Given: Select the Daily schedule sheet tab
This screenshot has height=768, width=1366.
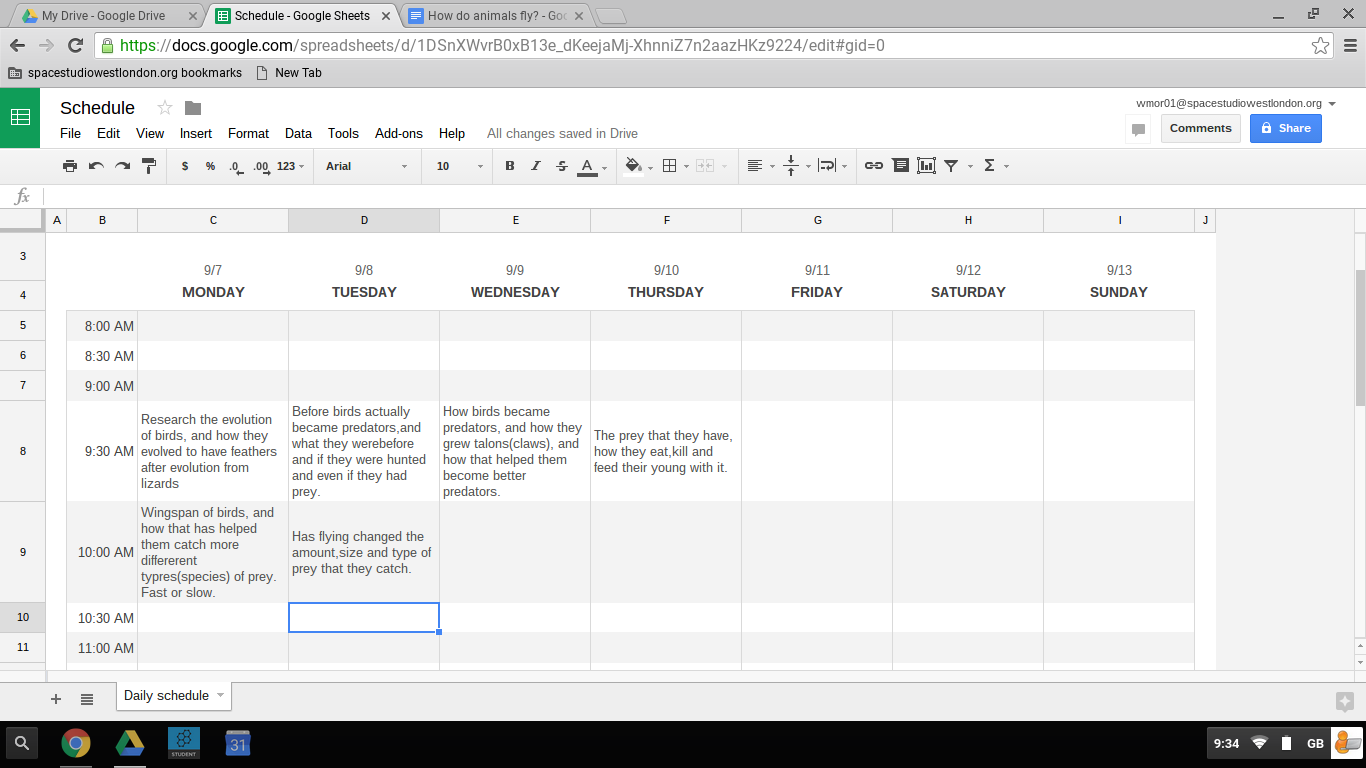Looking at the screenshot, I should tap(173, 696).
